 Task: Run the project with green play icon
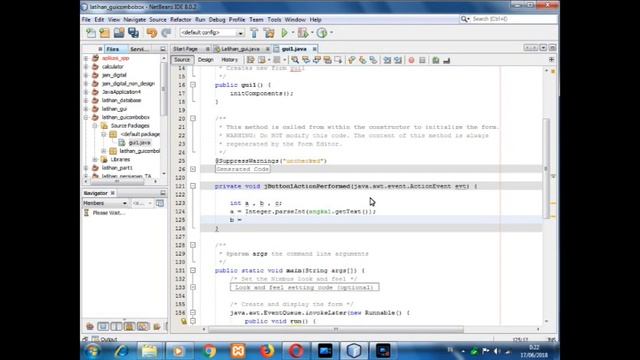(x=284, y=33)
